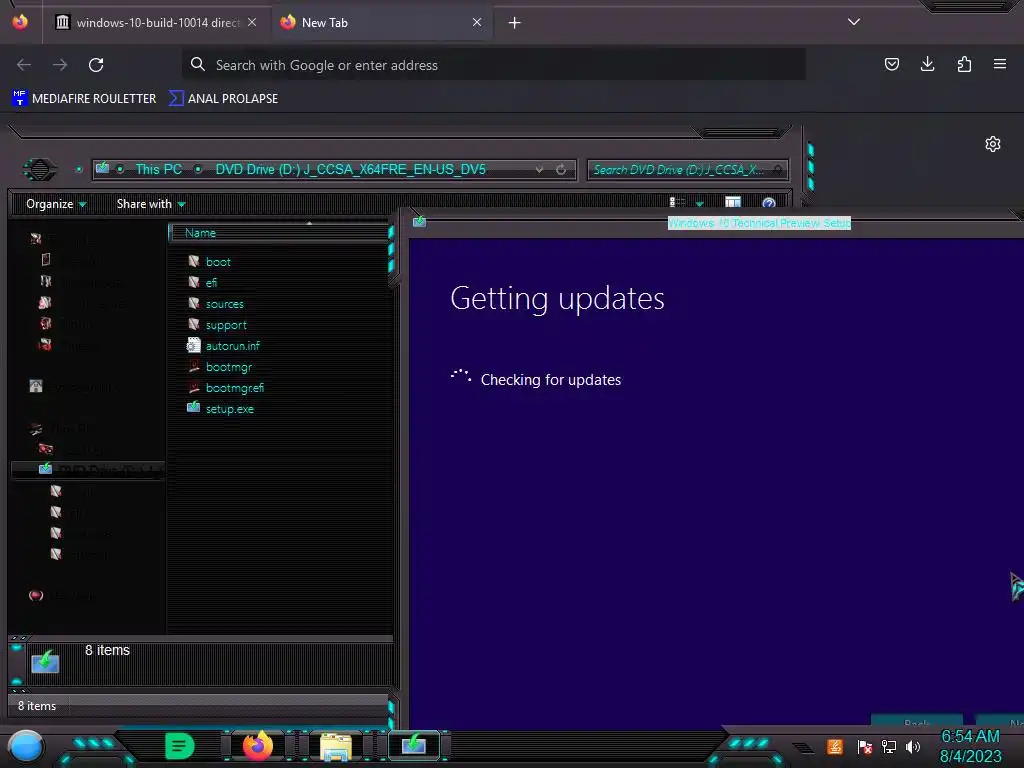Switch to windows-10-build-10014 tab
The height and width of the screenshot is (768, 1024).
pyautogui.click(x=155, y=22)
